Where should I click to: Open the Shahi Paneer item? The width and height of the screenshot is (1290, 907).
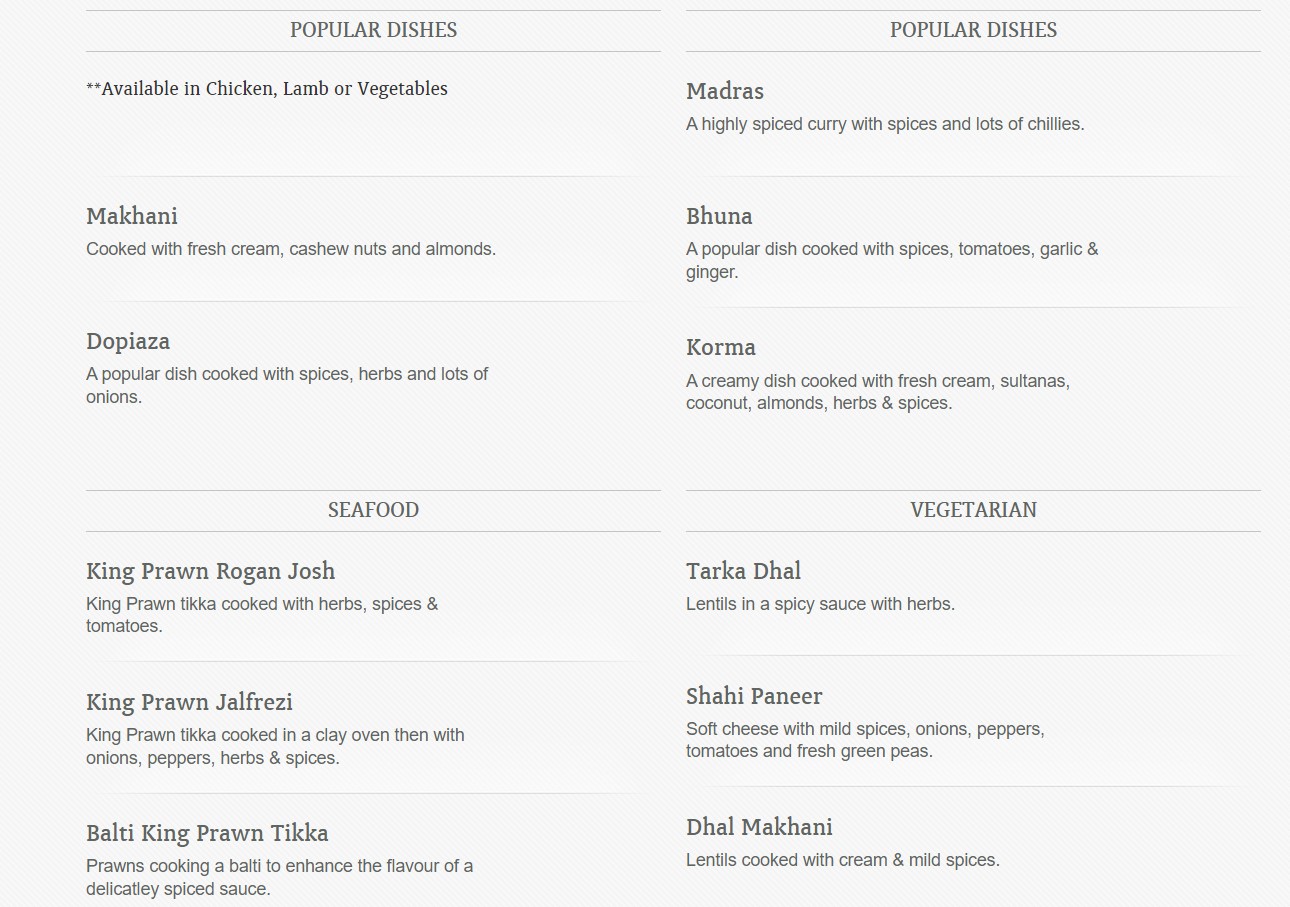[x=754, y=696]
